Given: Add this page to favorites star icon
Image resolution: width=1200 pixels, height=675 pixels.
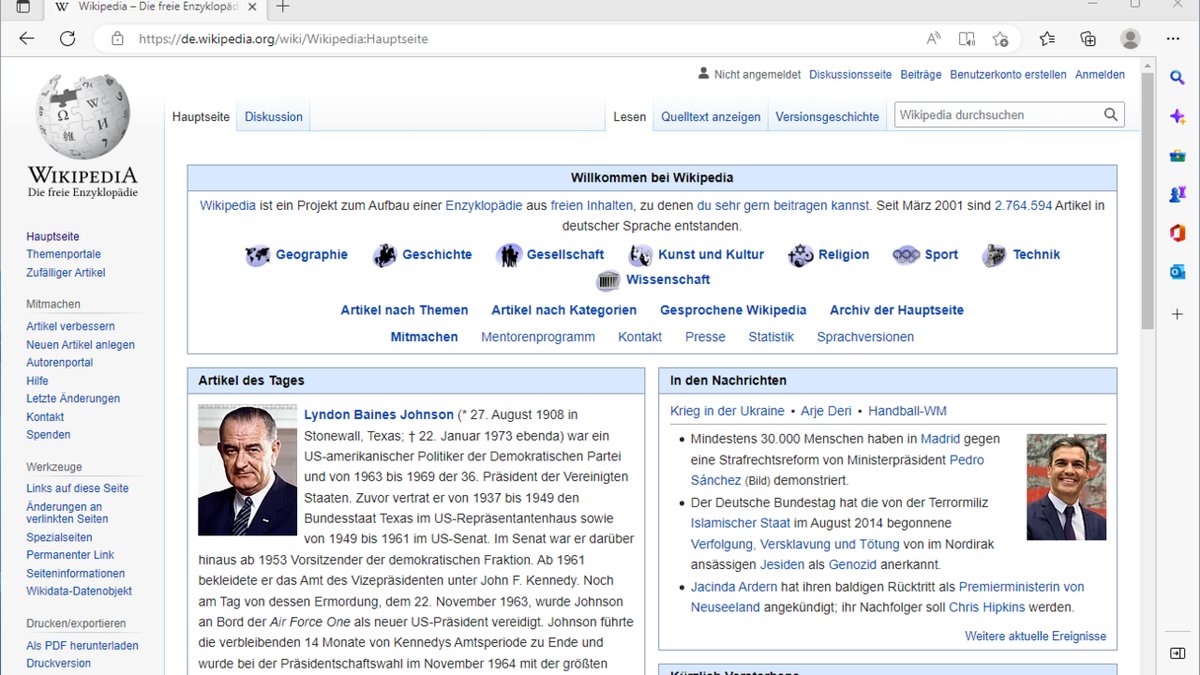Looking at the screenshot, I should pyautogui.click(x=1000, y=39).
